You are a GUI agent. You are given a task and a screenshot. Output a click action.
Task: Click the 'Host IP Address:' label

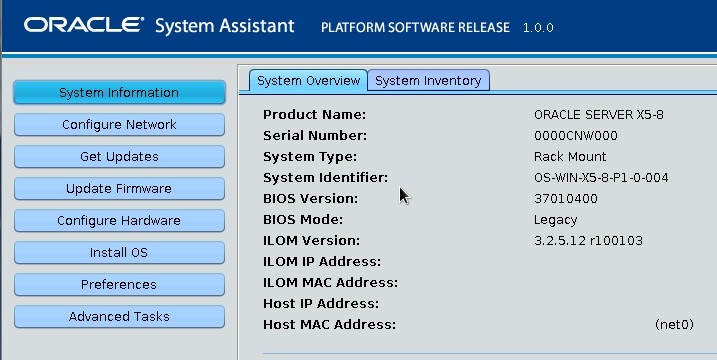(x=321, y=304)
